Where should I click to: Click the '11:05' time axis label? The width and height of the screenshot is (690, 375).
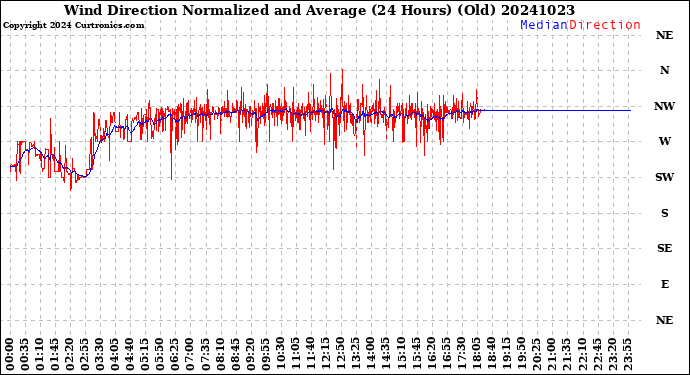(x=296, y=354)
